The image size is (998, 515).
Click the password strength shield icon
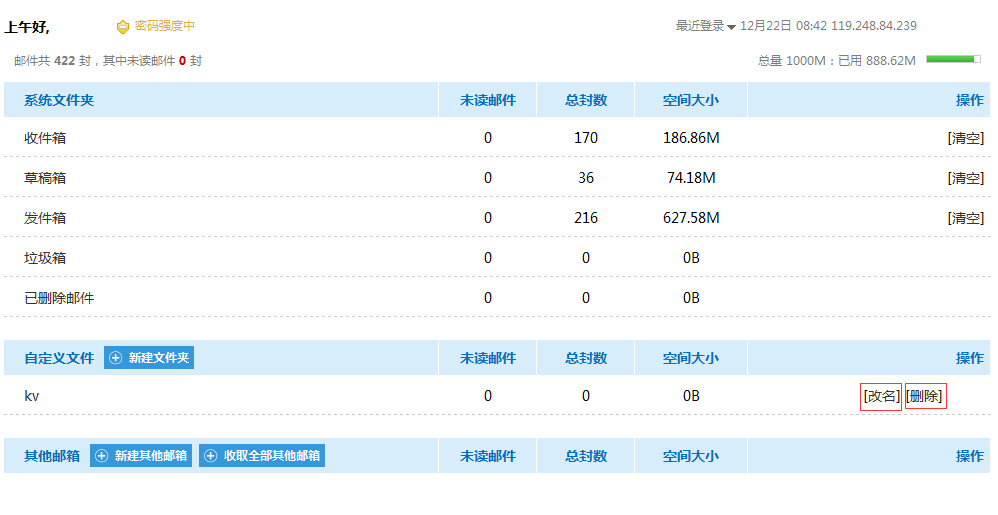pos(123,27)
